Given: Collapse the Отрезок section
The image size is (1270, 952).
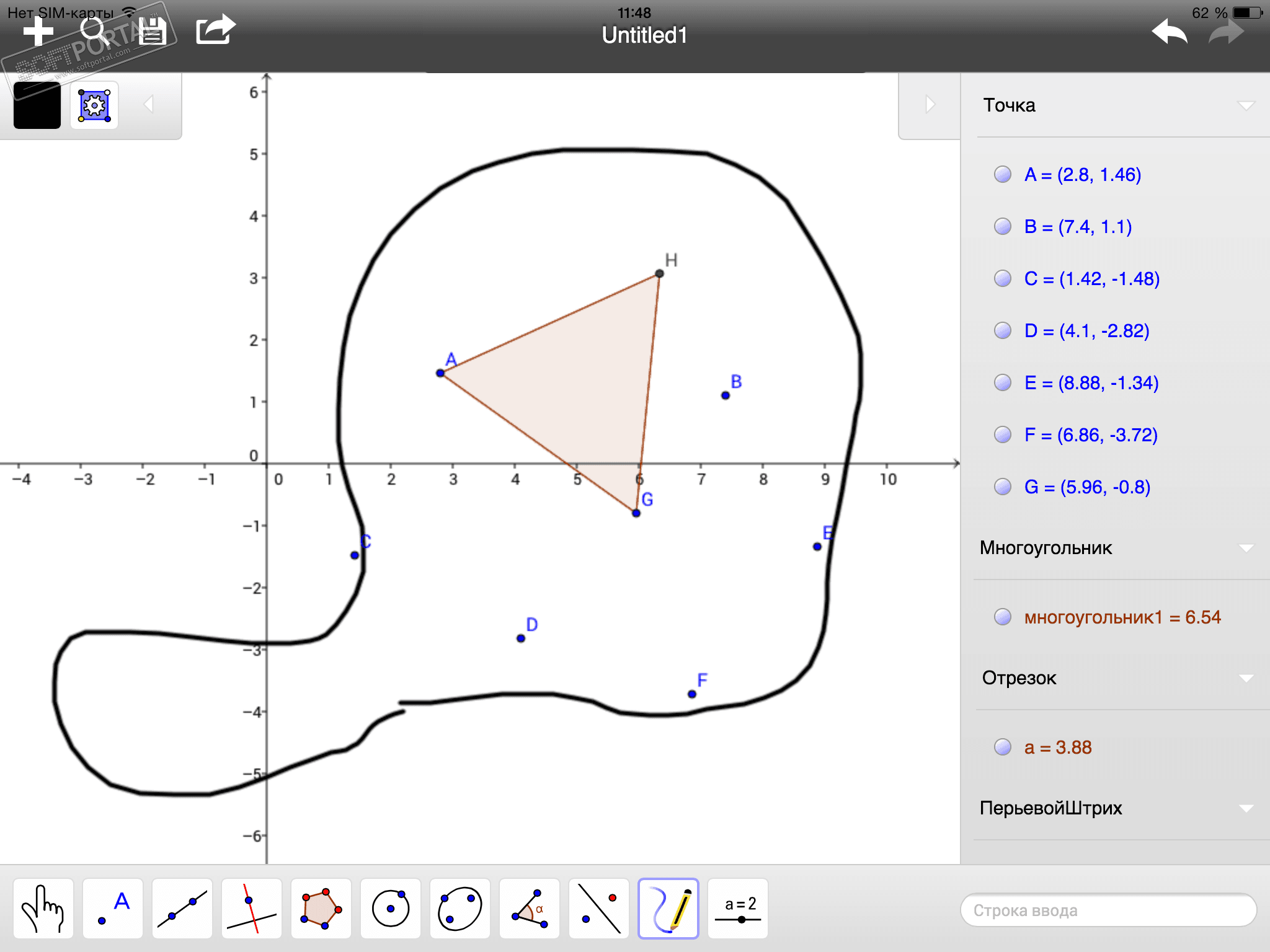Looking at the screenshot, I should (1246, 678).
